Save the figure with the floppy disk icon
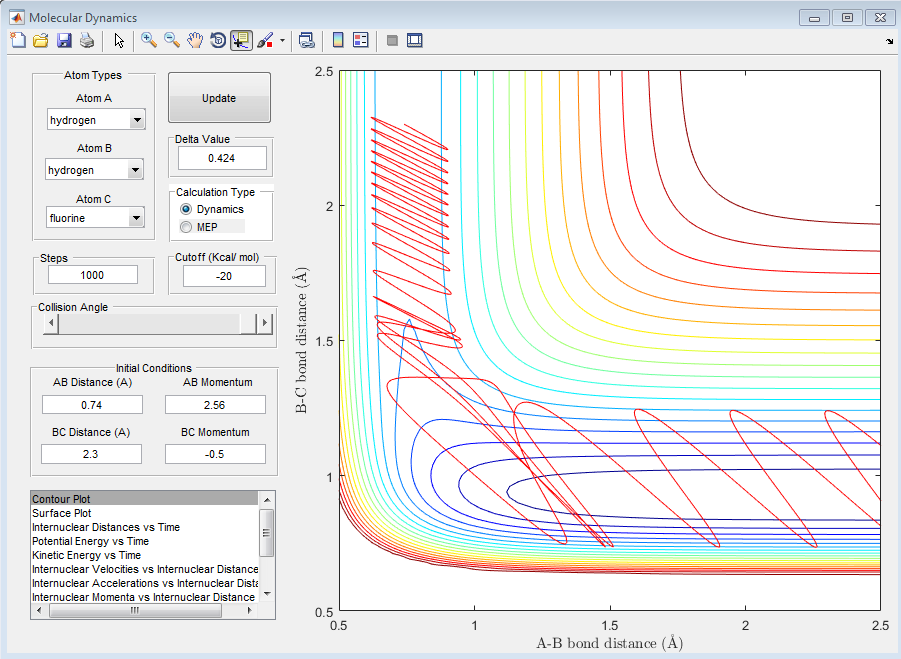901x659 pixels. point(64,40)
